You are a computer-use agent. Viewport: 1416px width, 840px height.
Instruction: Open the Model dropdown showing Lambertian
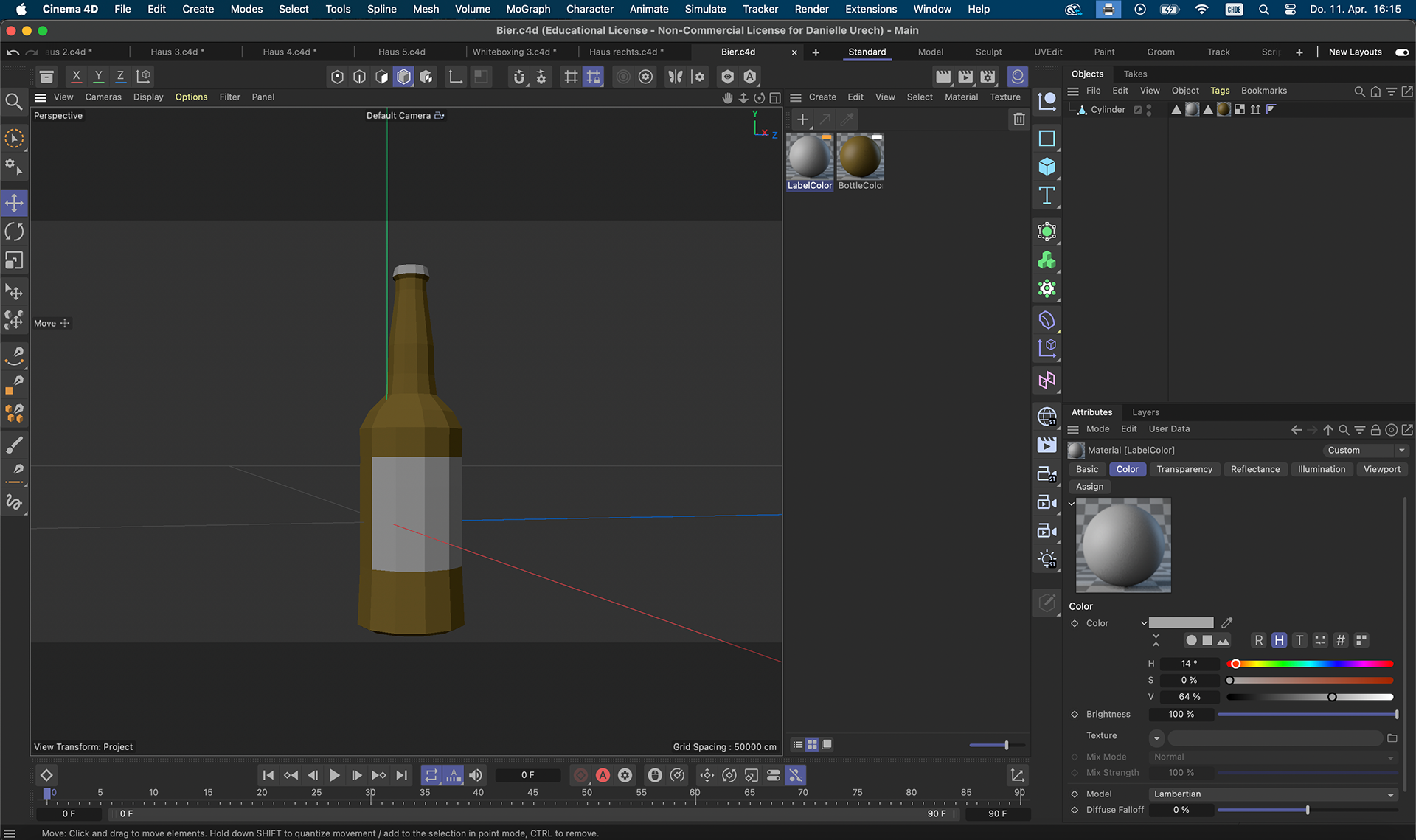[1273, 794]
